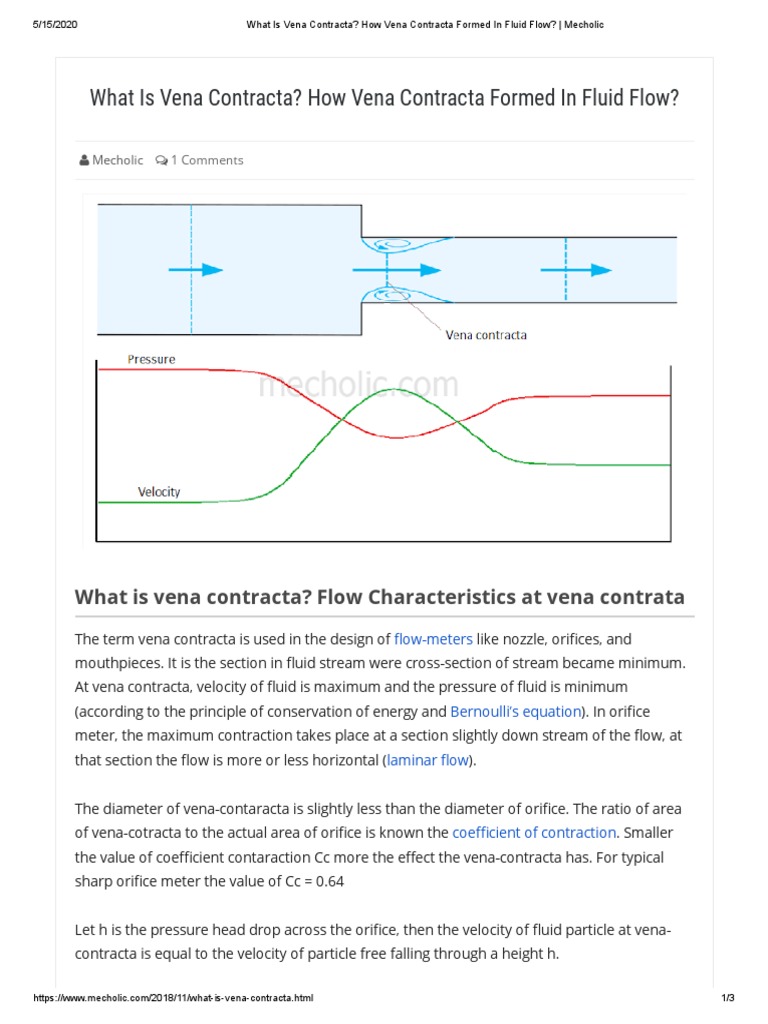Image resolution: width=768 pixels, height=1024 pixels.
Task: Click the lower eddy swirl in the diagram
Action: click(x=392, y=294)
